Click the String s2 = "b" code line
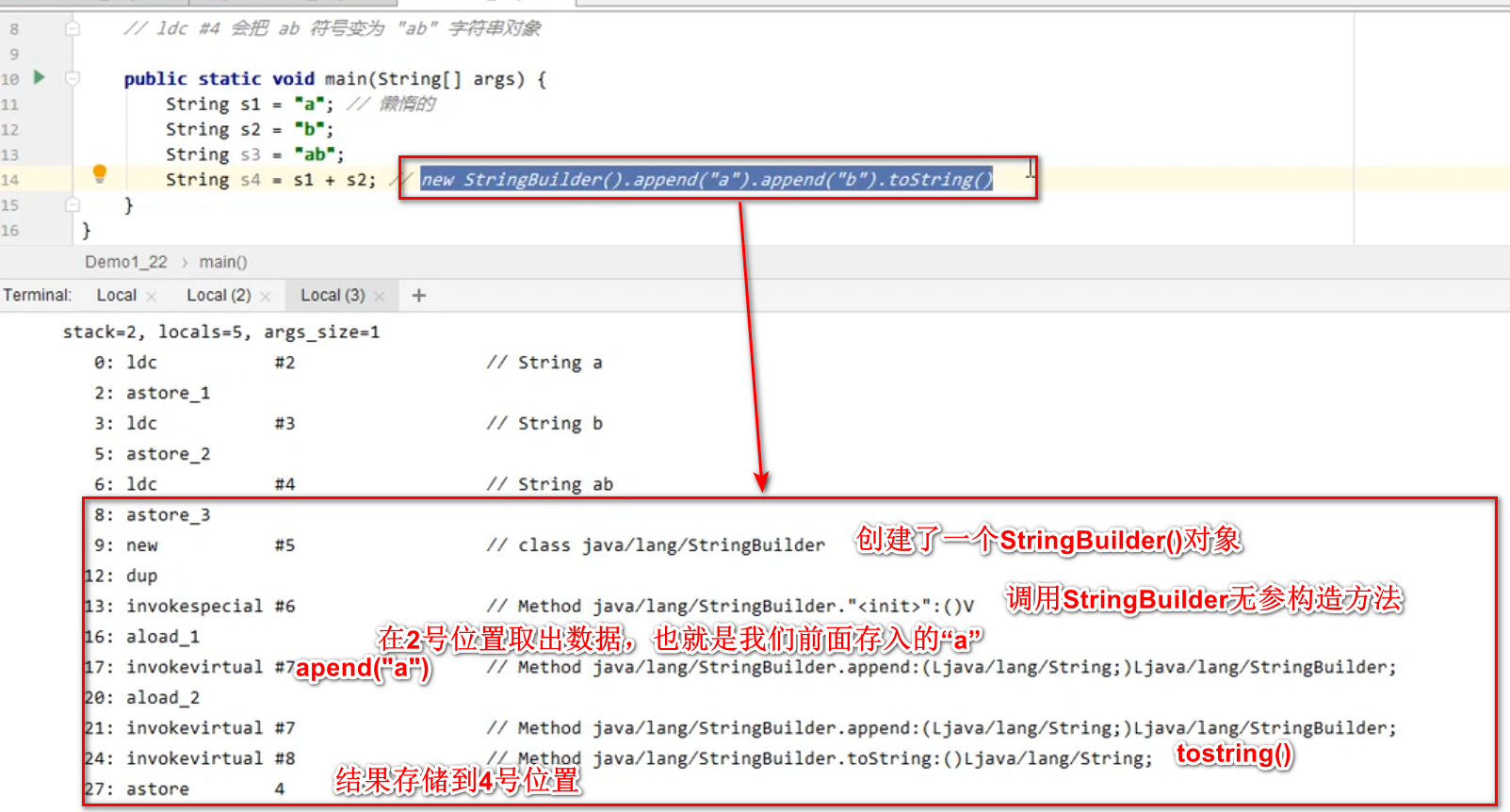Image resolution: width=1510 pixels, height=812 pixels. point(250,129)
